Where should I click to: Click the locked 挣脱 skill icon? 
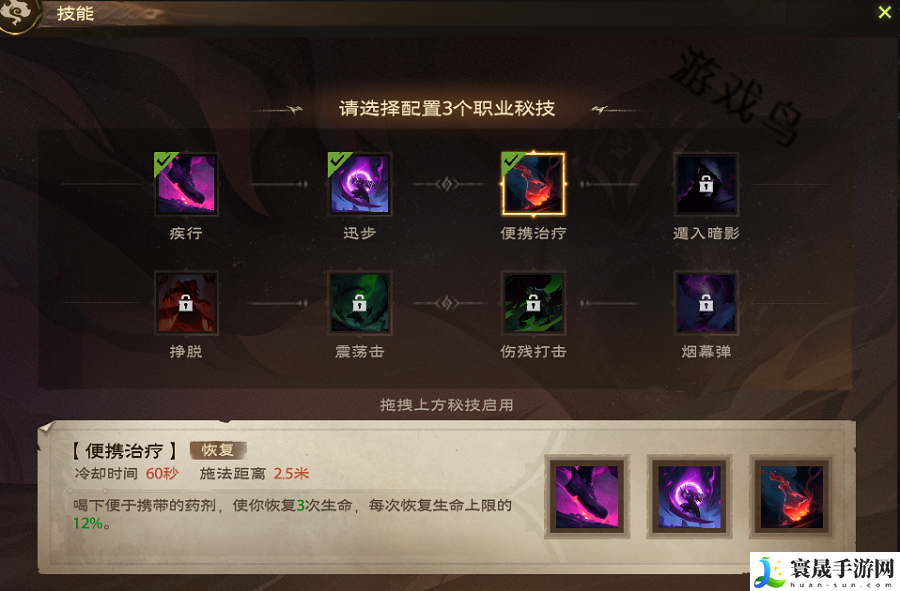(186, 302)
